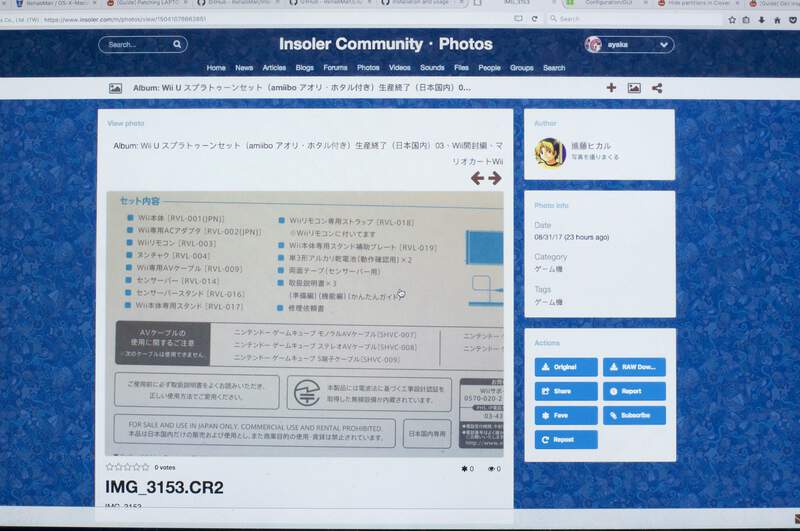Viewport: 800px width, 531px height.
Task: Open the album link above the photo
Action: tap(308, 153)
